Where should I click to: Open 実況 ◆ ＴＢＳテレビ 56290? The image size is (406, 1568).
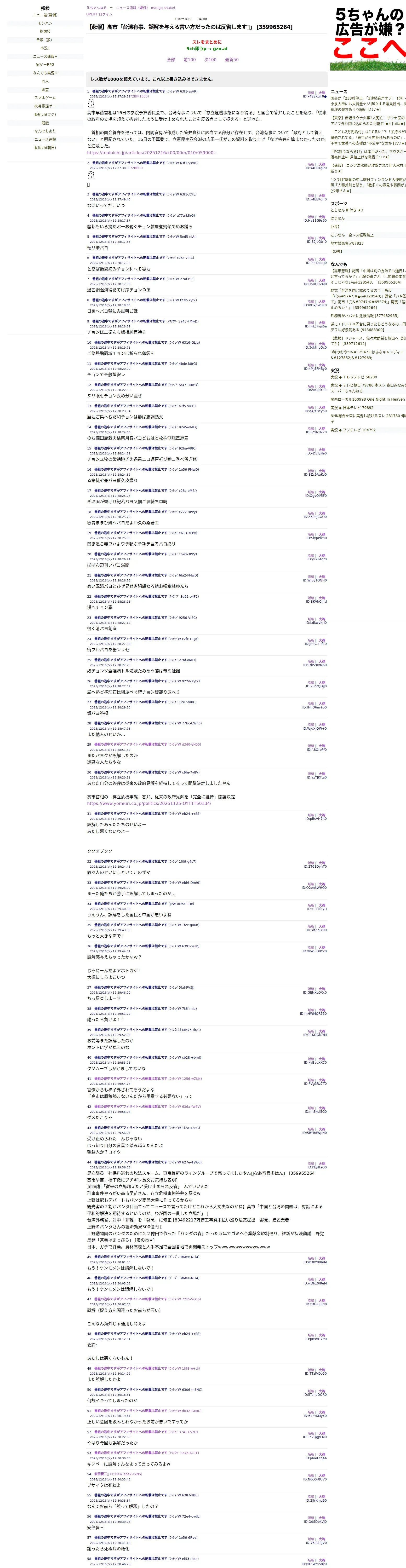tap(354, 377)
